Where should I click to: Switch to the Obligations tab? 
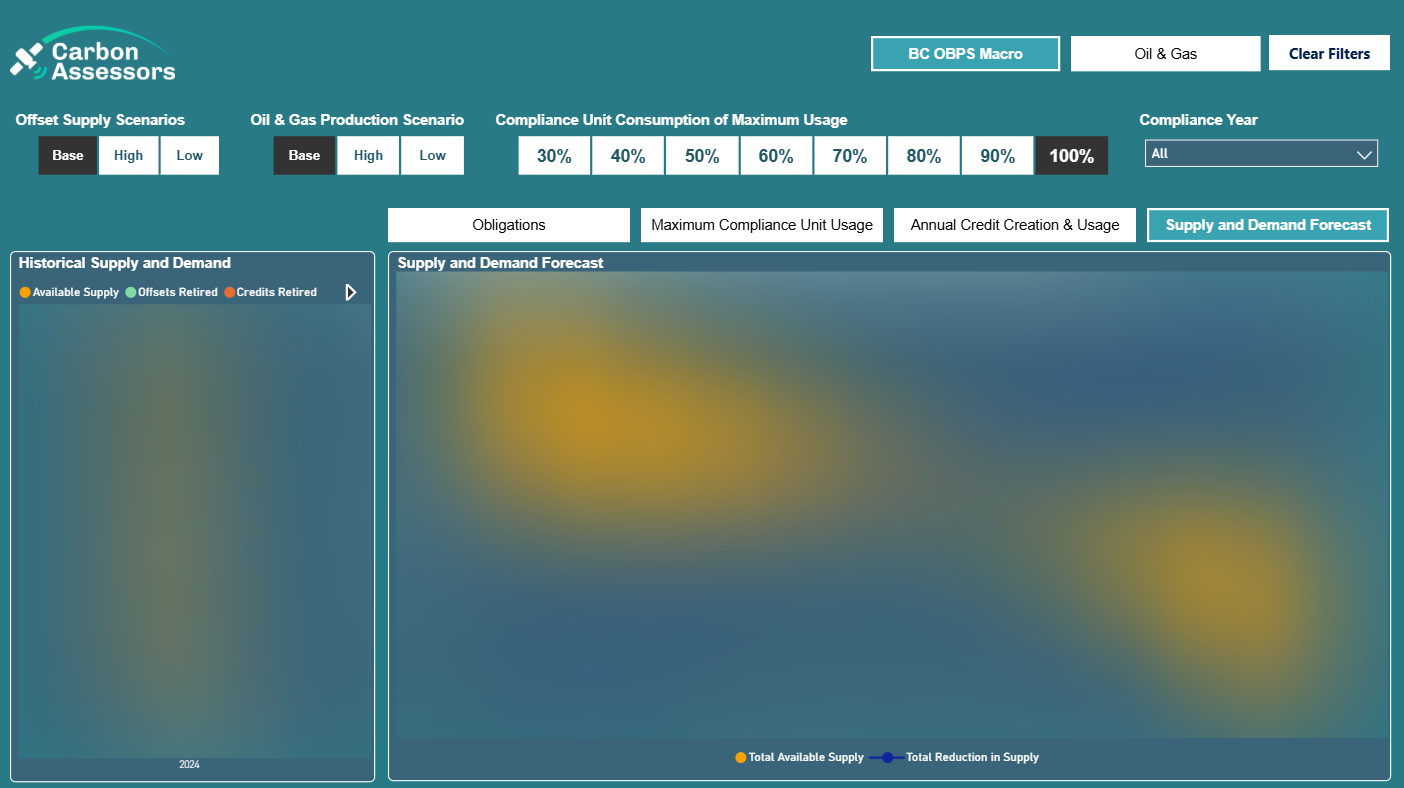click(509, 225)
